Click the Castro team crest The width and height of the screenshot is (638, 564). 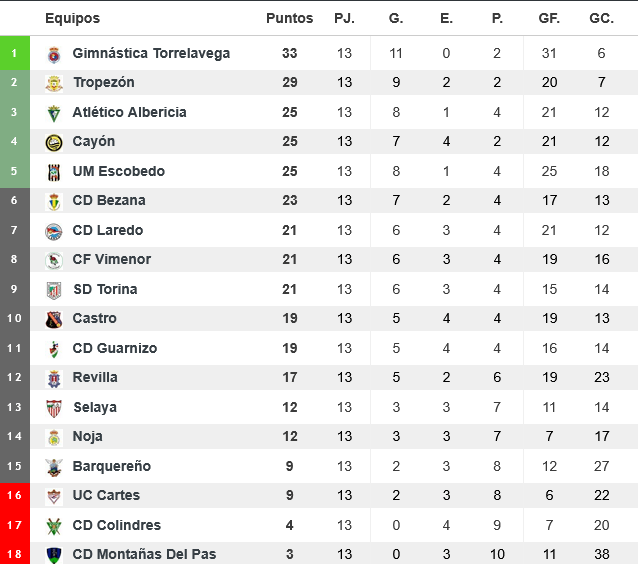(54, 319)
